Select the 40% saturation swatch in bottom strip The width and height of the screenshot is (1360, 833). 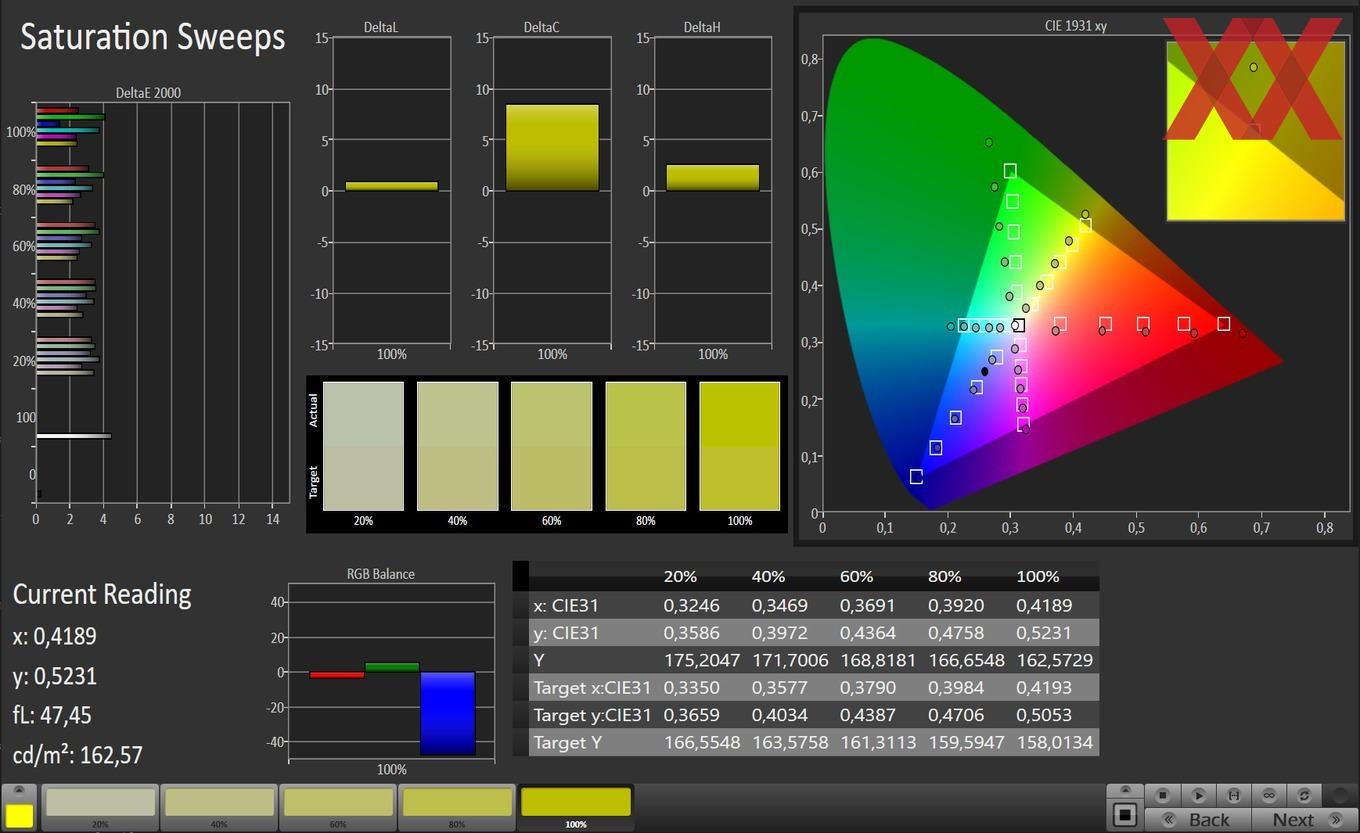click(x=219, y=807)
